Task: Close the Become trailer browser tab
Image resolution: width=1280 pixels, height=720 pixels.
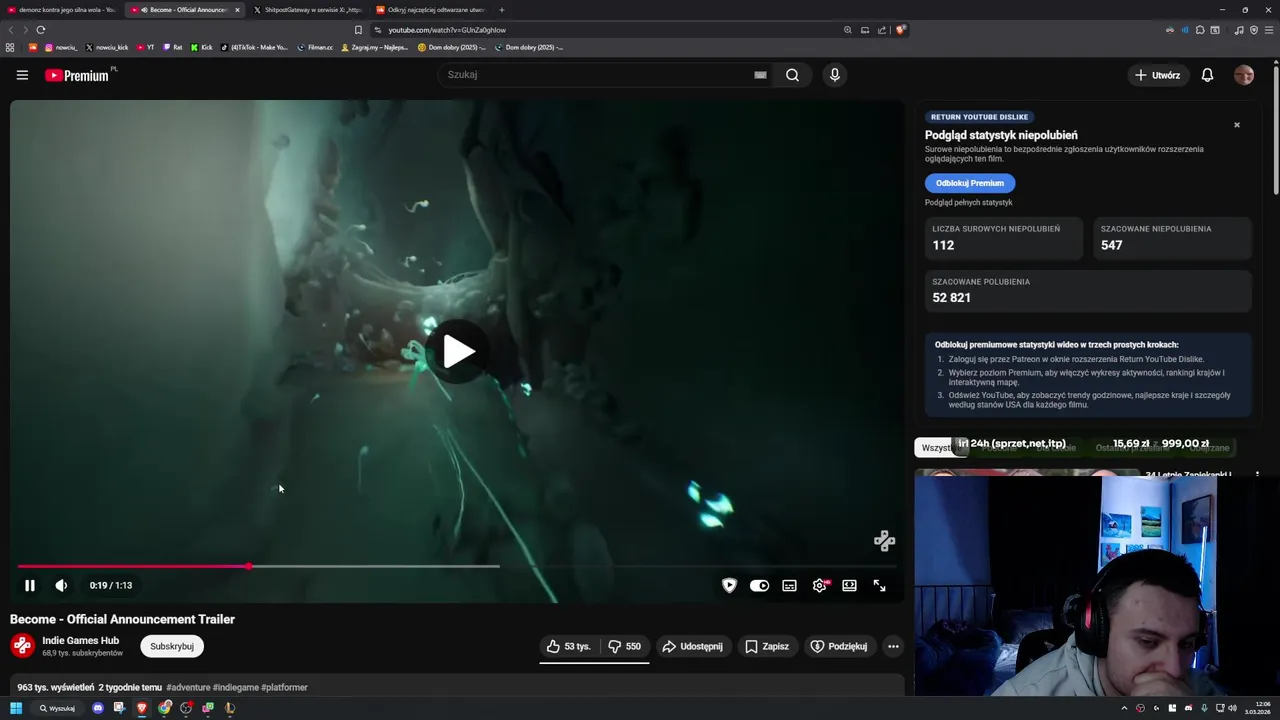Action: pyautogui.click(x=237, y=10)
